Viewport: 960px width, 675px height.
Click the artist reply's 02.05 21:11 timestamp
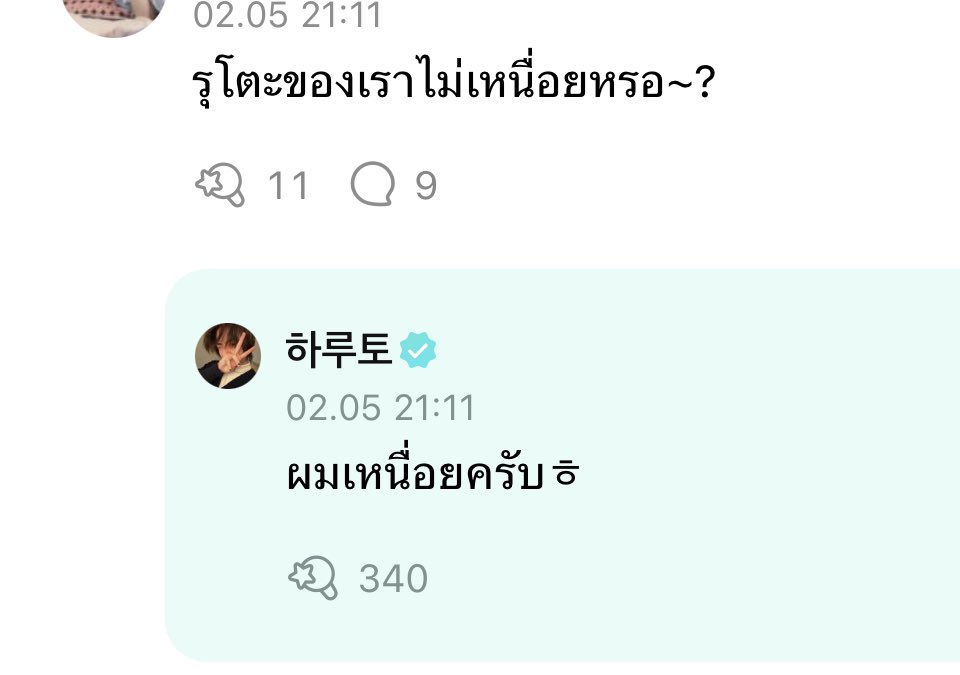tap(380, 408)
